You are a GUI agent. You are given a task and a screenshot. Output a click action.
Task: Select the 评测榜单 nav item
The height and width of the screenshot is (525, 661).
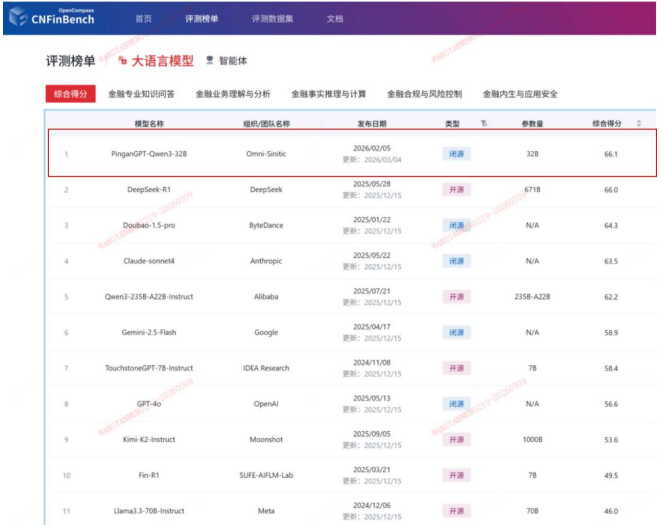pyautogui.click(x=203, y=18)
